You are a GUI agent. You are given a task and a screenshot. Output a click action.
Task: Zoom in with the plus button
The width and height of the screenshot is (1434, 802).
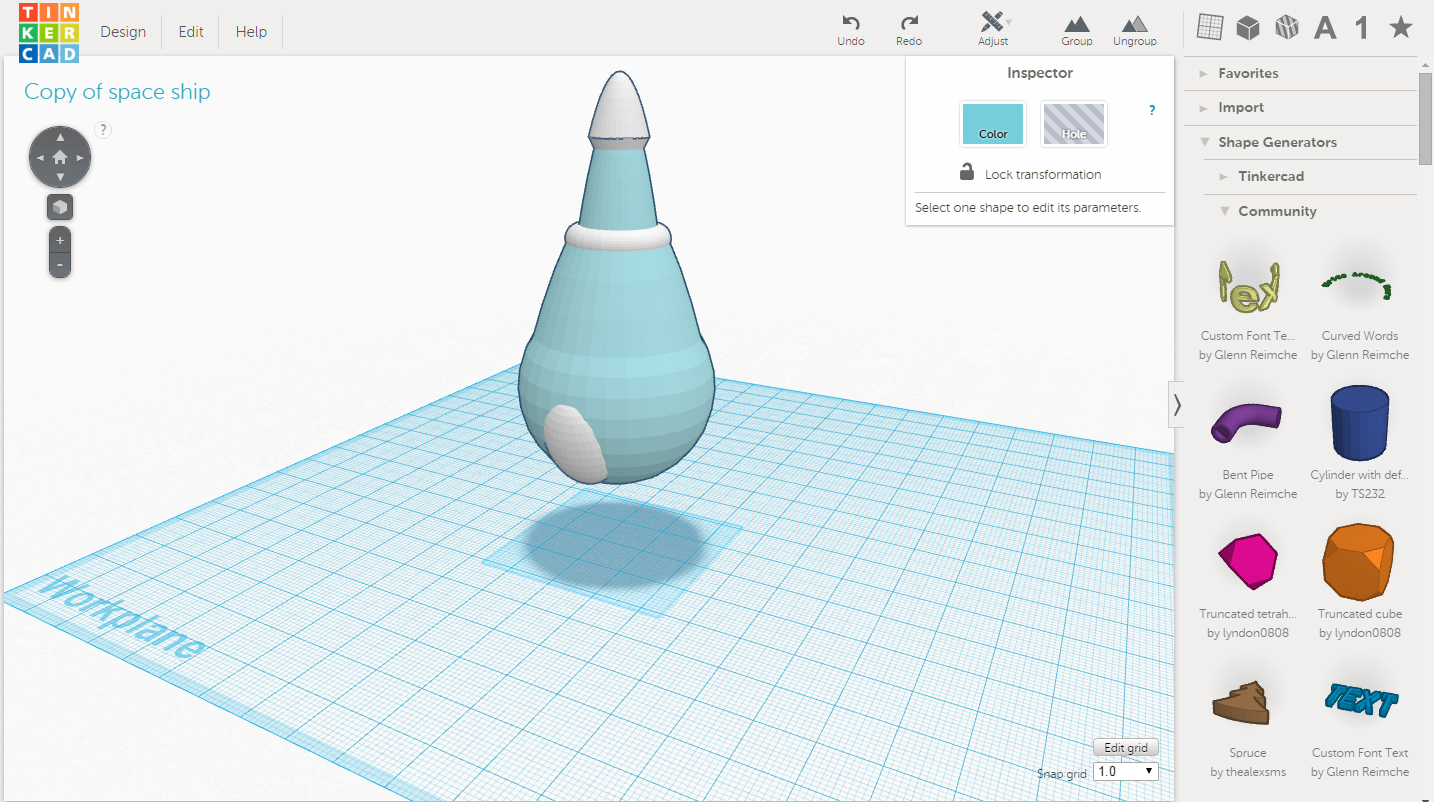60,240
